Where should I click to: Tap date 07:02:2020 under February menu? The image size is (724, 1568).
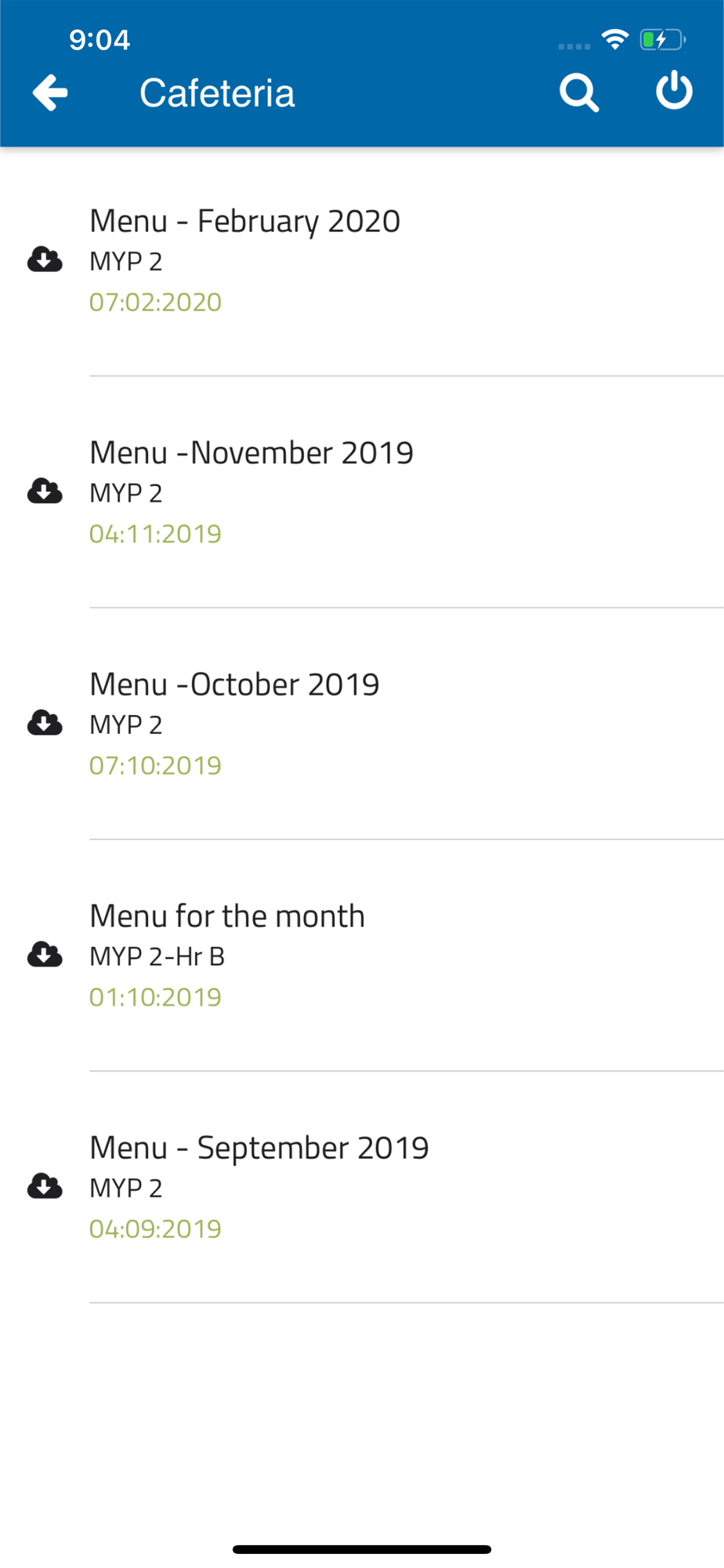155,302
